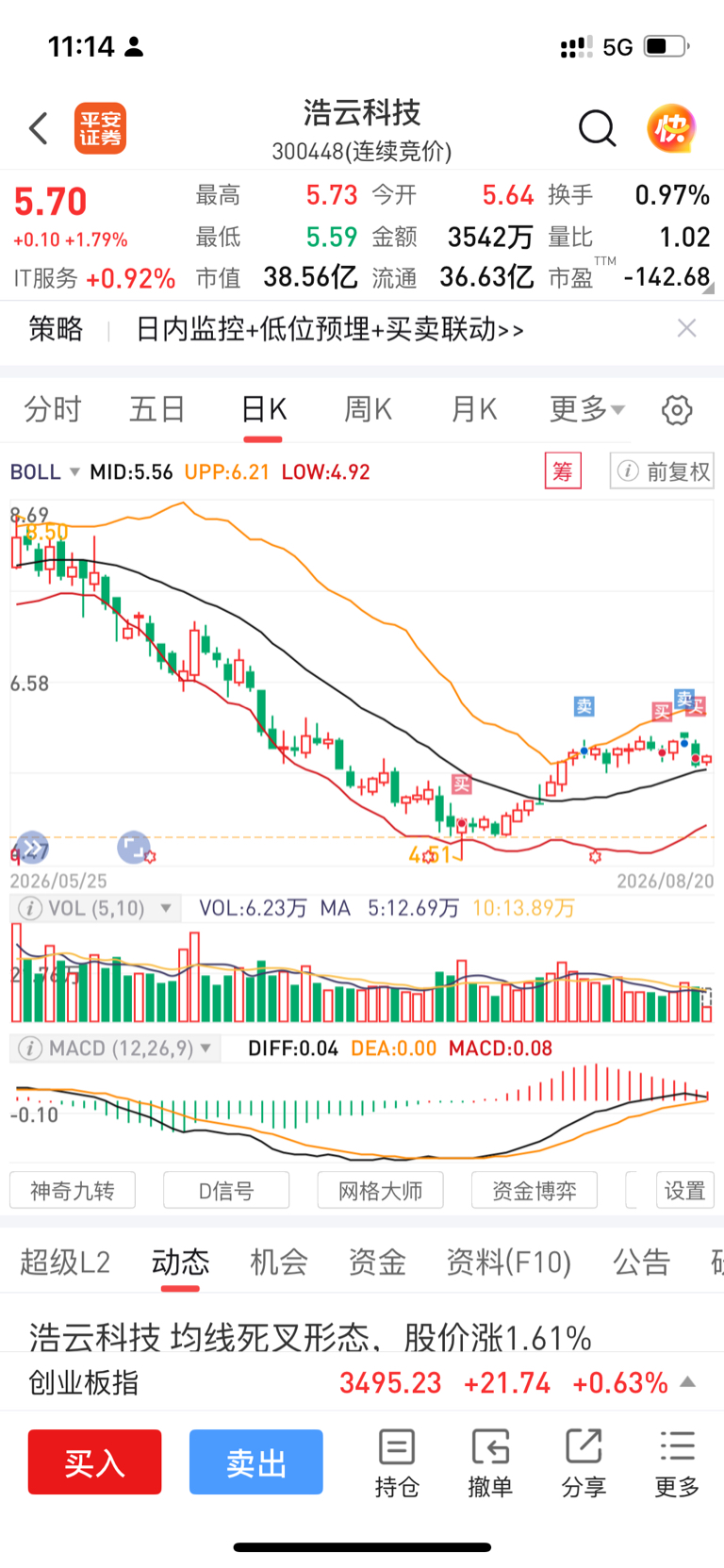Tap the back arrow icon

point(39,128)
